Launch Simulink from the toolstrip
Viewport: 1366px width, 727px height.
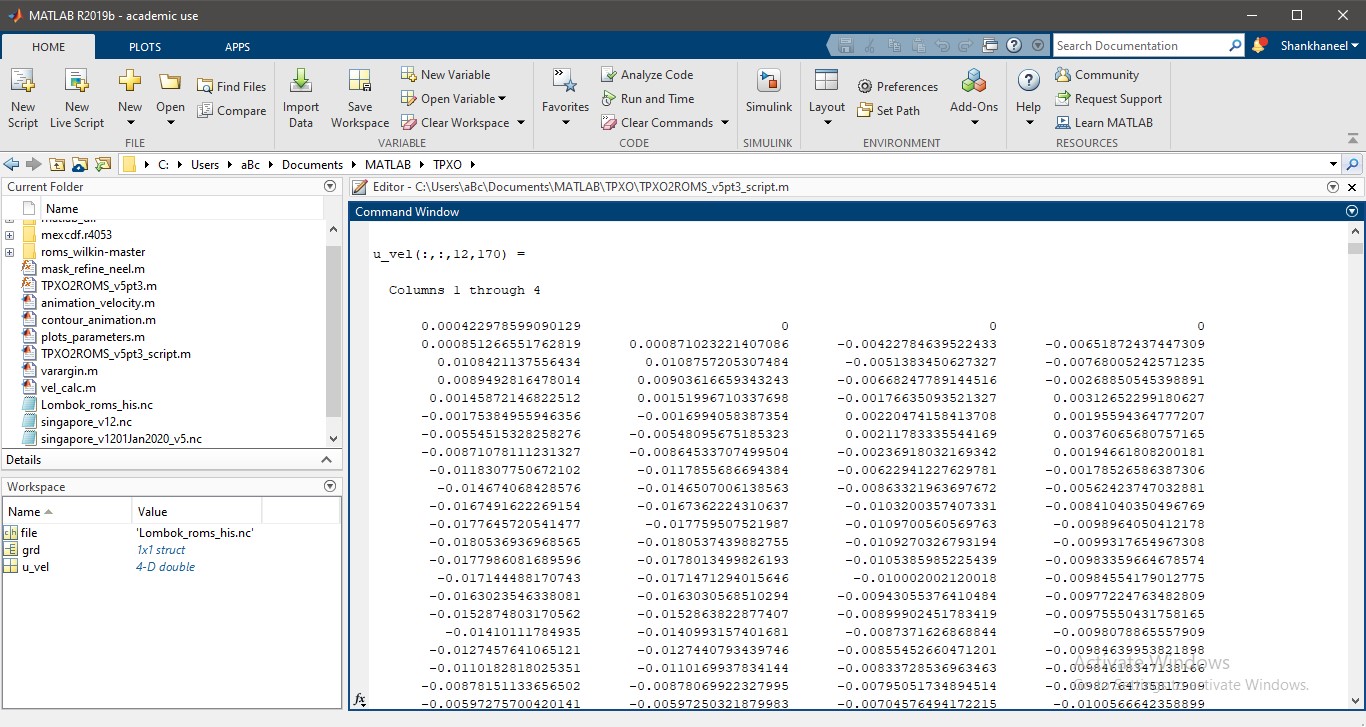click(x=768, y=84)
